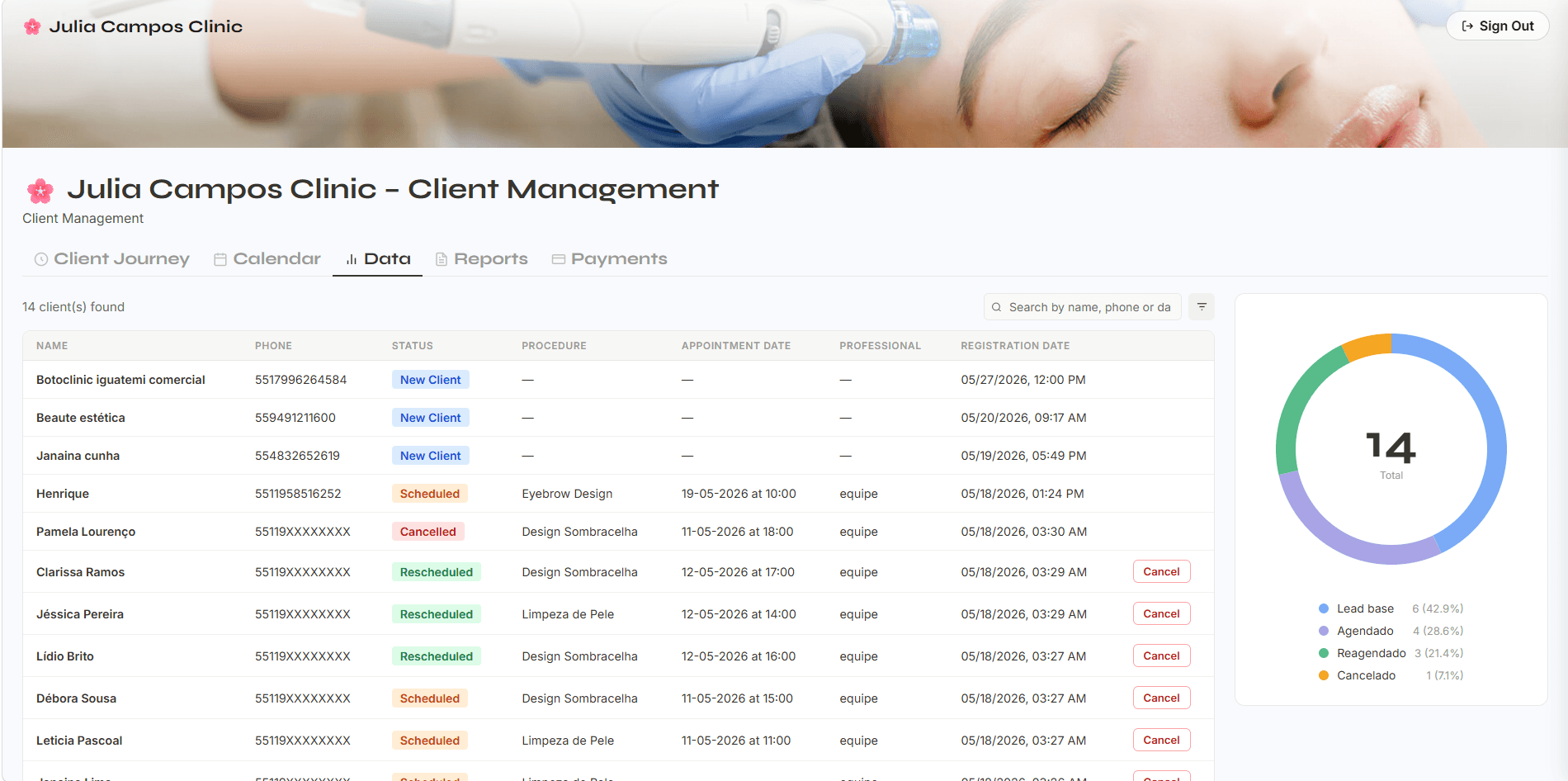Click Eyebrow Design procedure cell
The image size is (1568, 781).
click(567, 494)
